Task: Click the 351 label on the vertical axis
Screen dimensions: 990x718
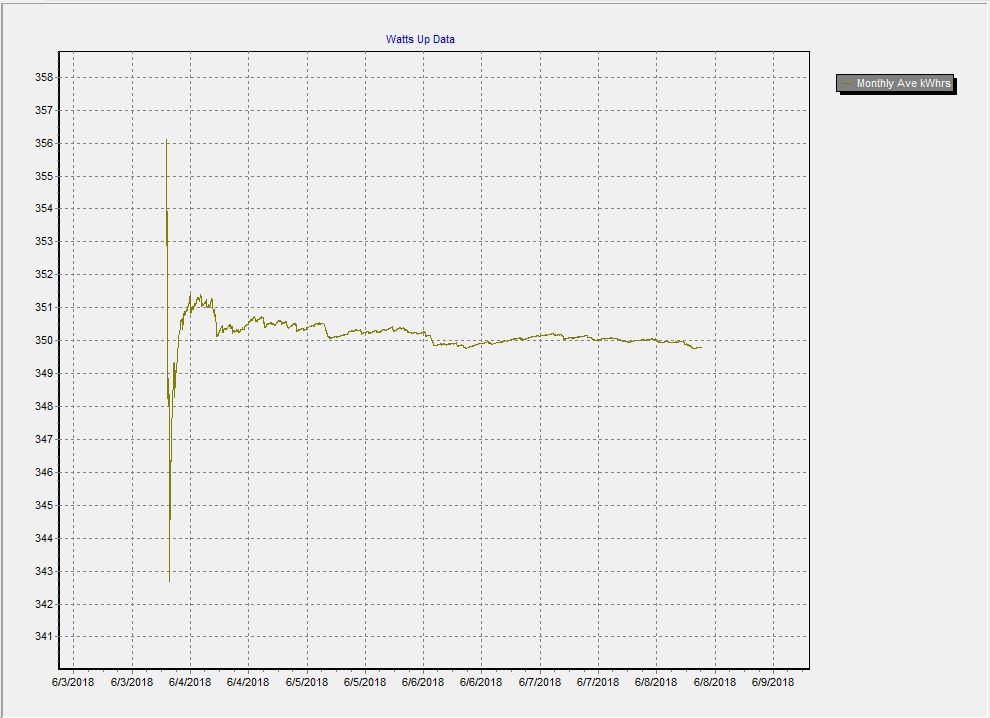Action: click(x=44, y=308)
